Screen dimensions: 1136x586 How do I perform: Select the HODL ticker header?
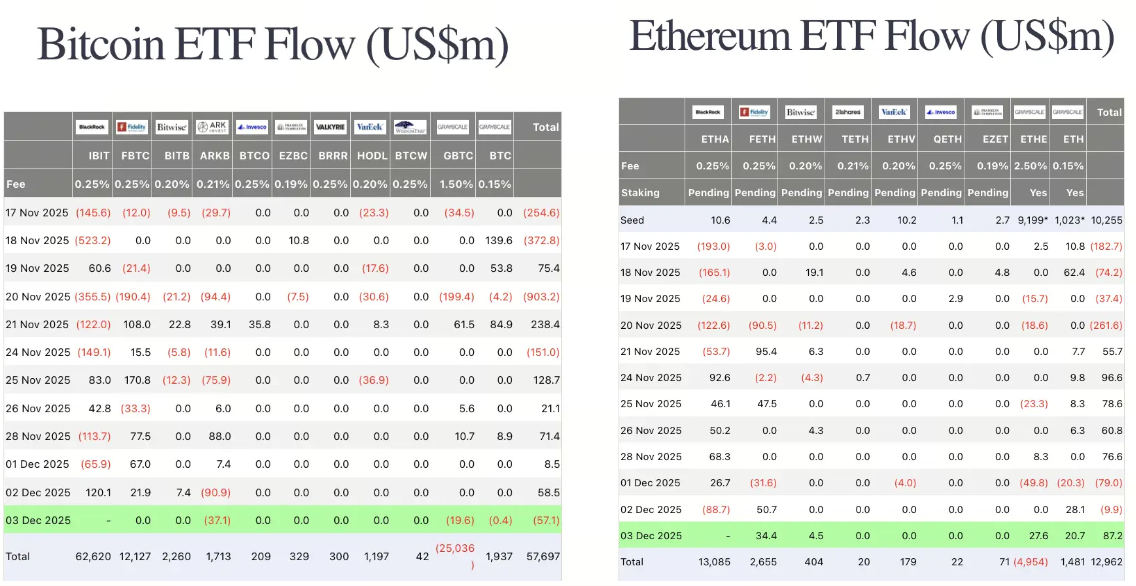(372, 157)
